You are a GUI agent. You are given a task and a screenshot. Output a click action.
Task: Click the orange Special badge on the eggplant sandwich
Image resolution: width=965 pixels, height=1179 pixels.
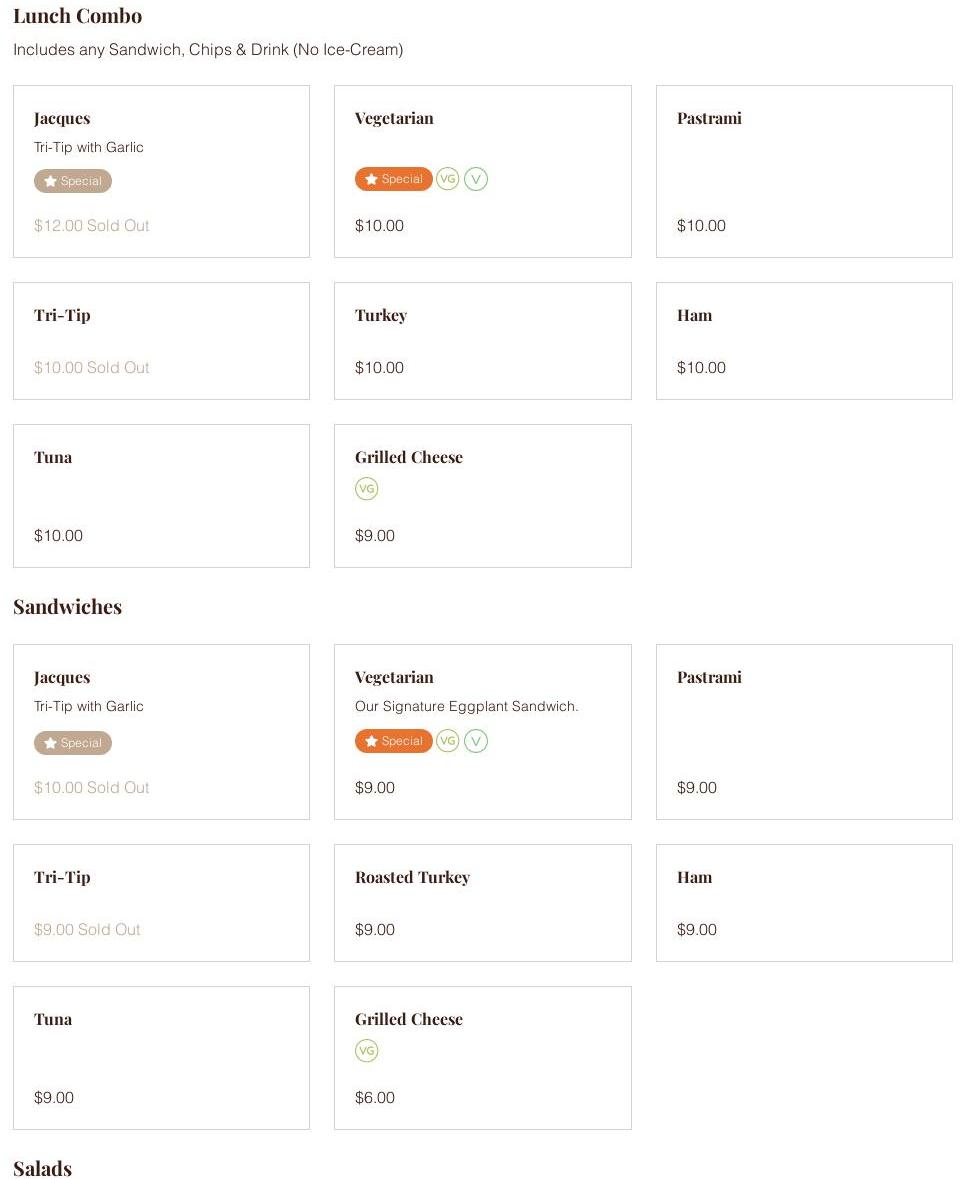click(393, 741)
